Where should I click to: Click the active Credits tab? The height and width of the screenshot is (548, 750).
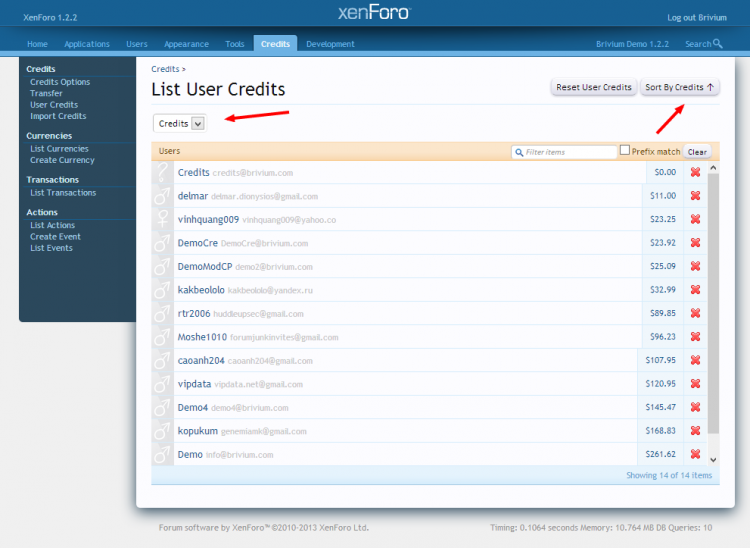[x=276, y=44]
